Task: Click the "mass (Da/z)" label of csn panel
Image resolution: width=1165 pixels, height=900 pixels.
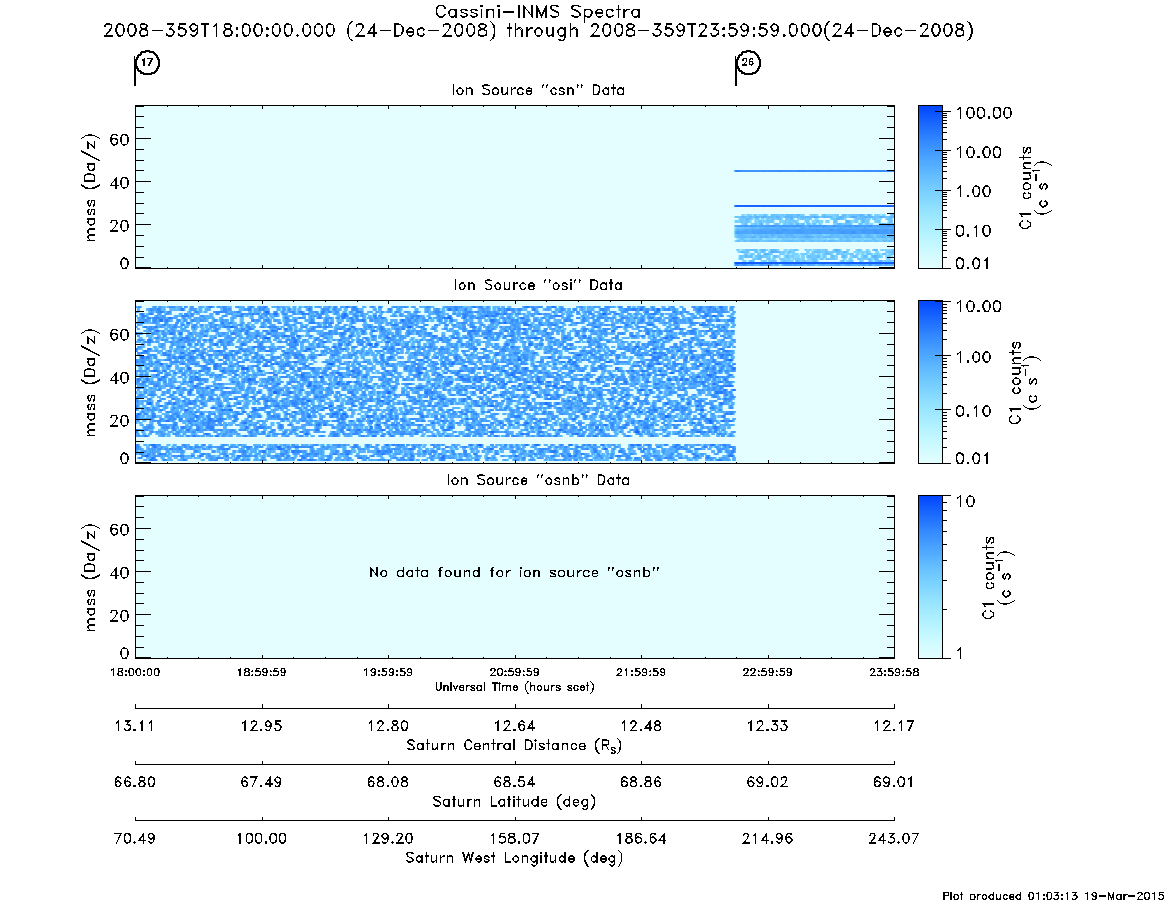Action: (90, 187)
